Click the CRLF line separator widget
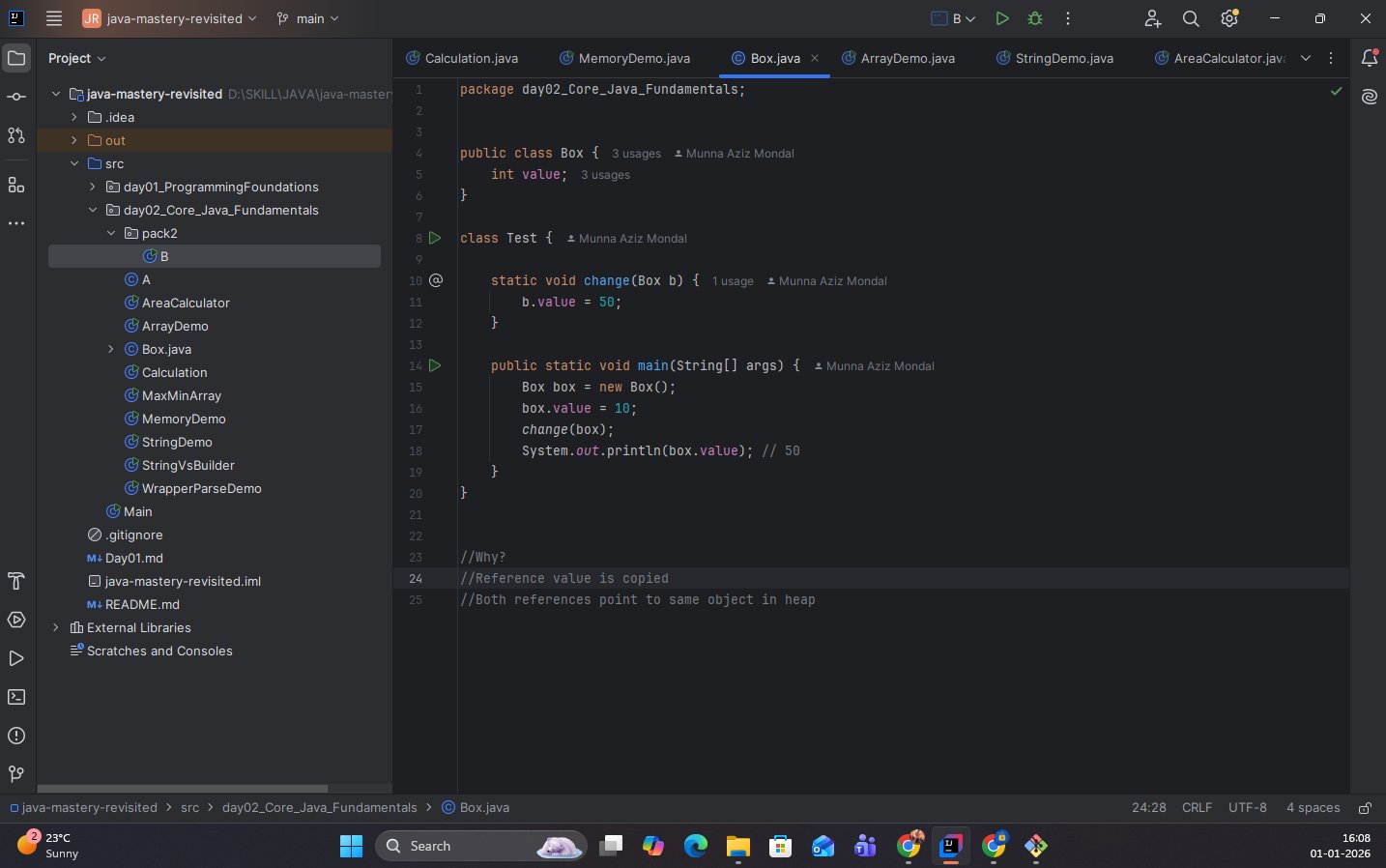 1197,807
